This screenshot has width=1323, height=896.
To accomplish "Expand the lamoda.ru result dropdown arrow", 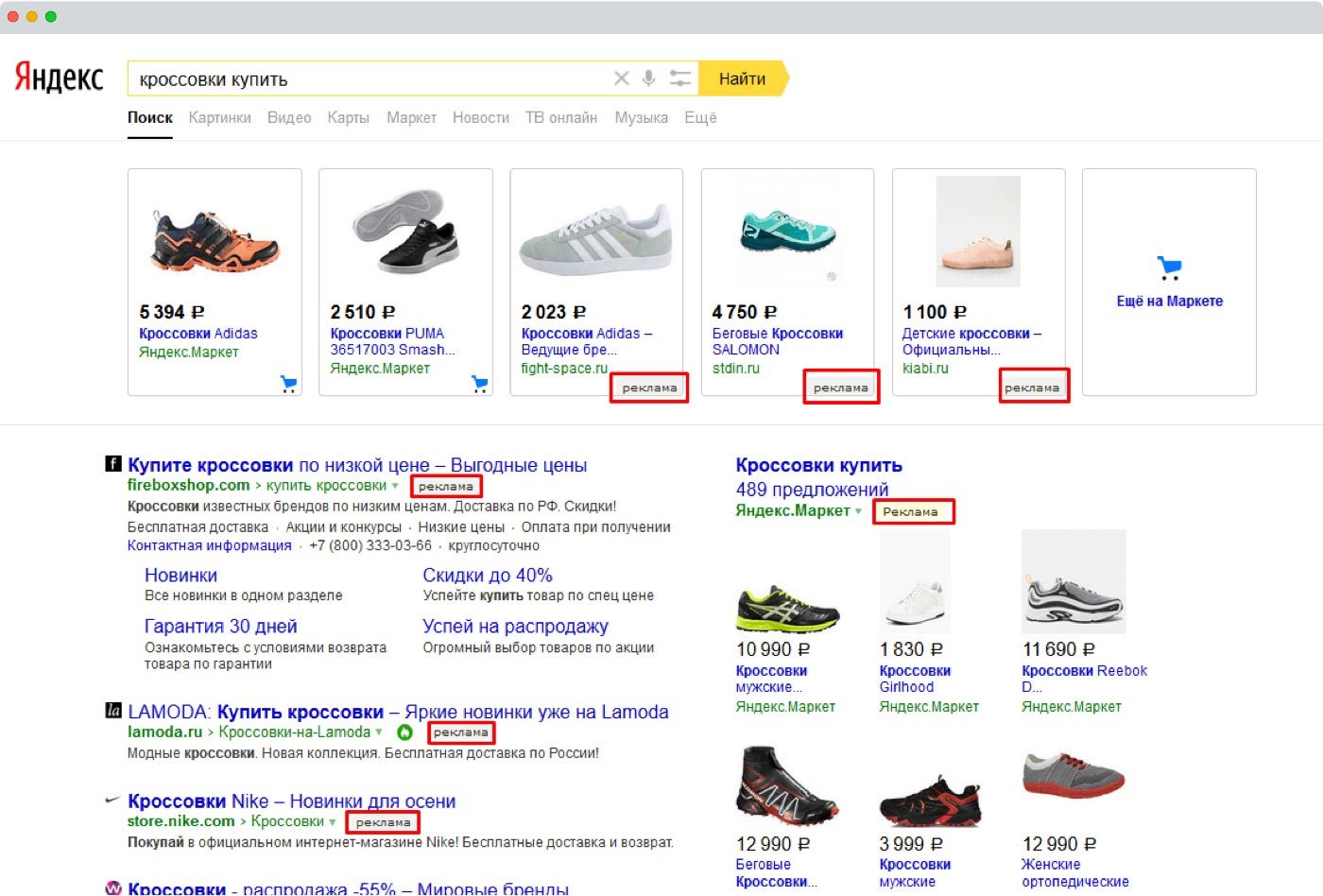I will tap(379, 732).
